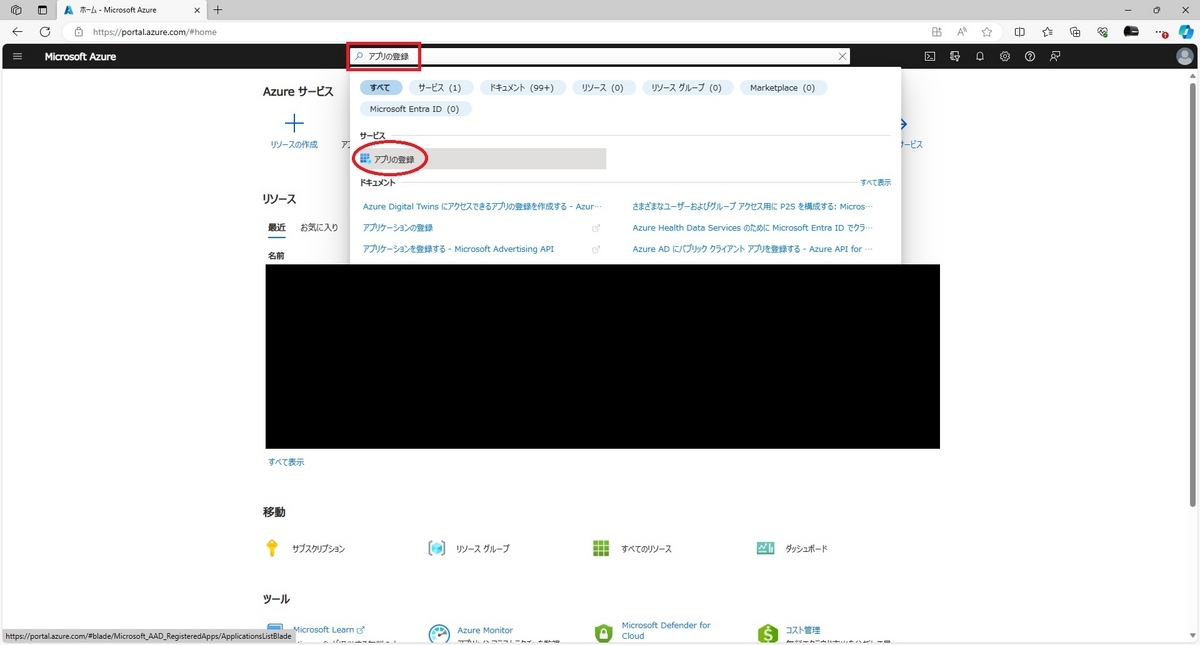Screen dimensions: 1200x645
Task: Select the サブスクリプション key icon
Action: click(270, 548)
